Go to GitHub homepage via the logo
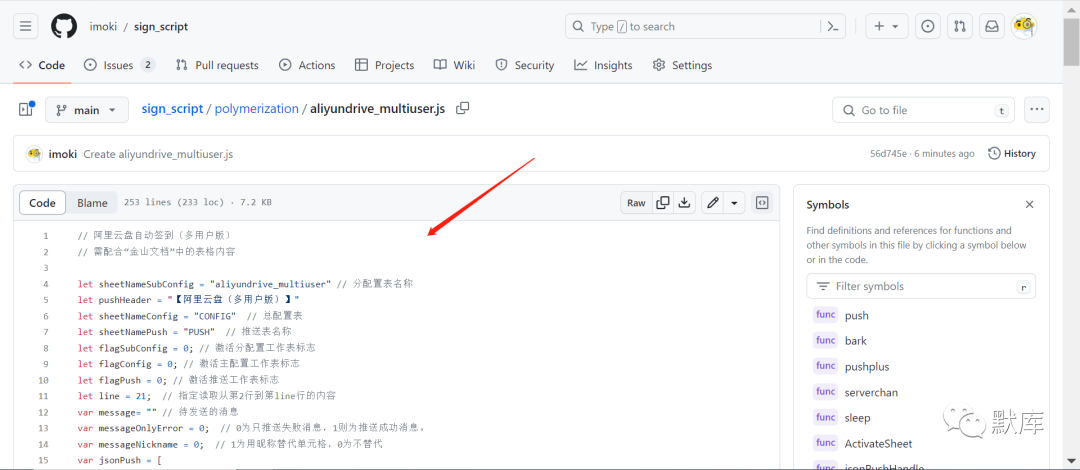 coord(64,26)
